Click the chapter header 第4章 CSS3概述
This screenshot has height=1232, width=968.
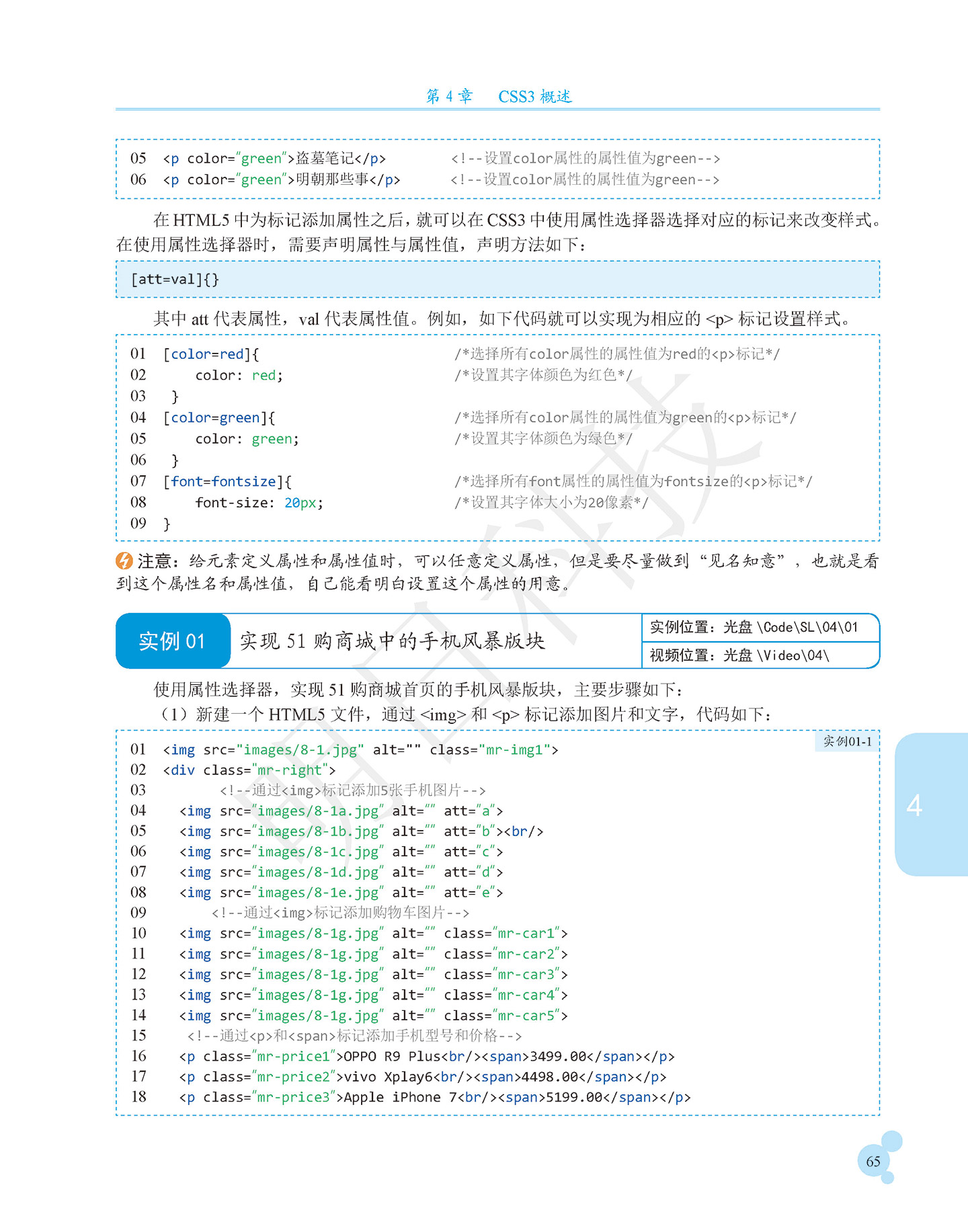coord(498,96)
